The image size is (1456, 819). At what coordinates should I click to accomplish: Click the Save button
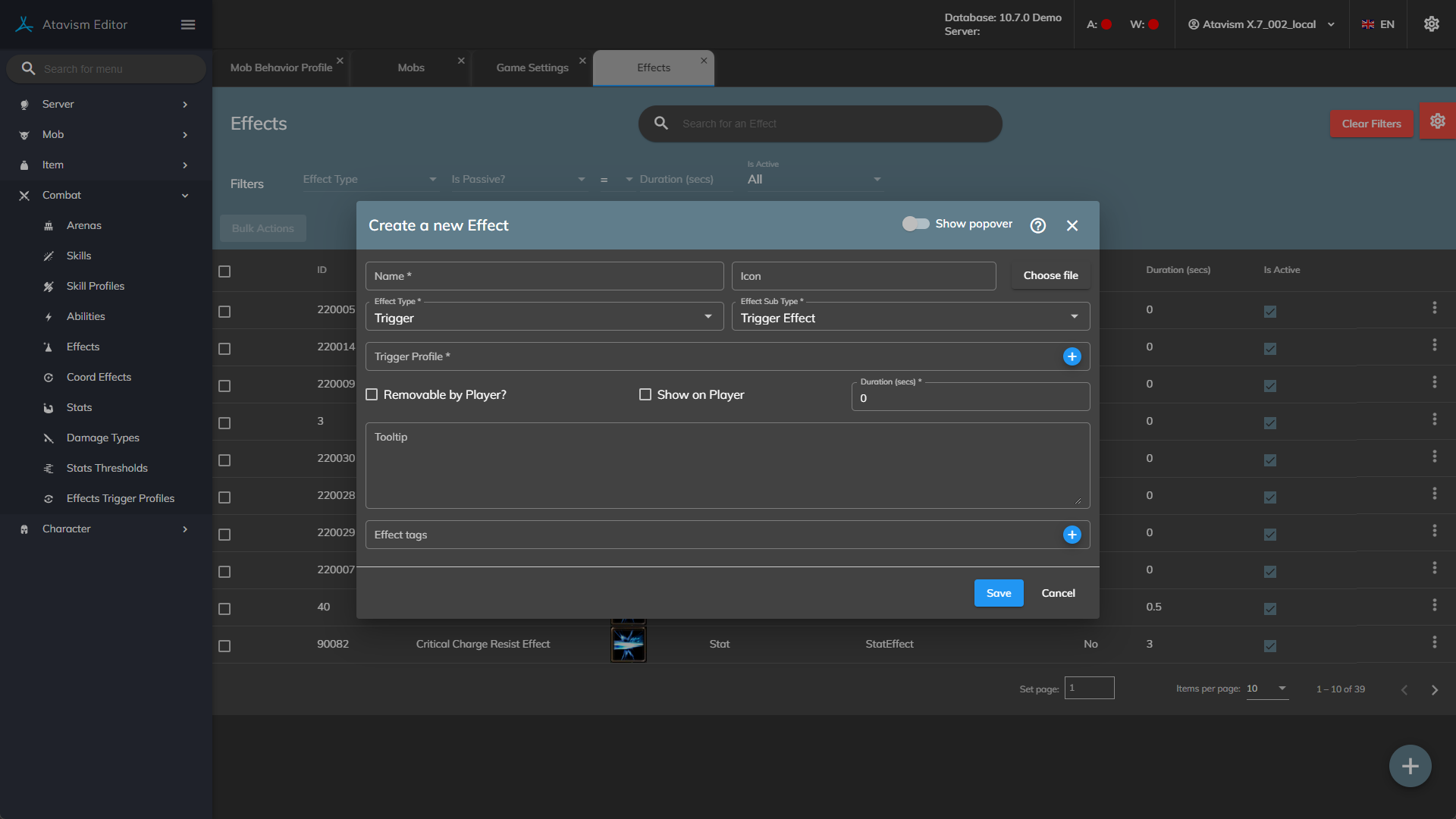tap(998, 593)
